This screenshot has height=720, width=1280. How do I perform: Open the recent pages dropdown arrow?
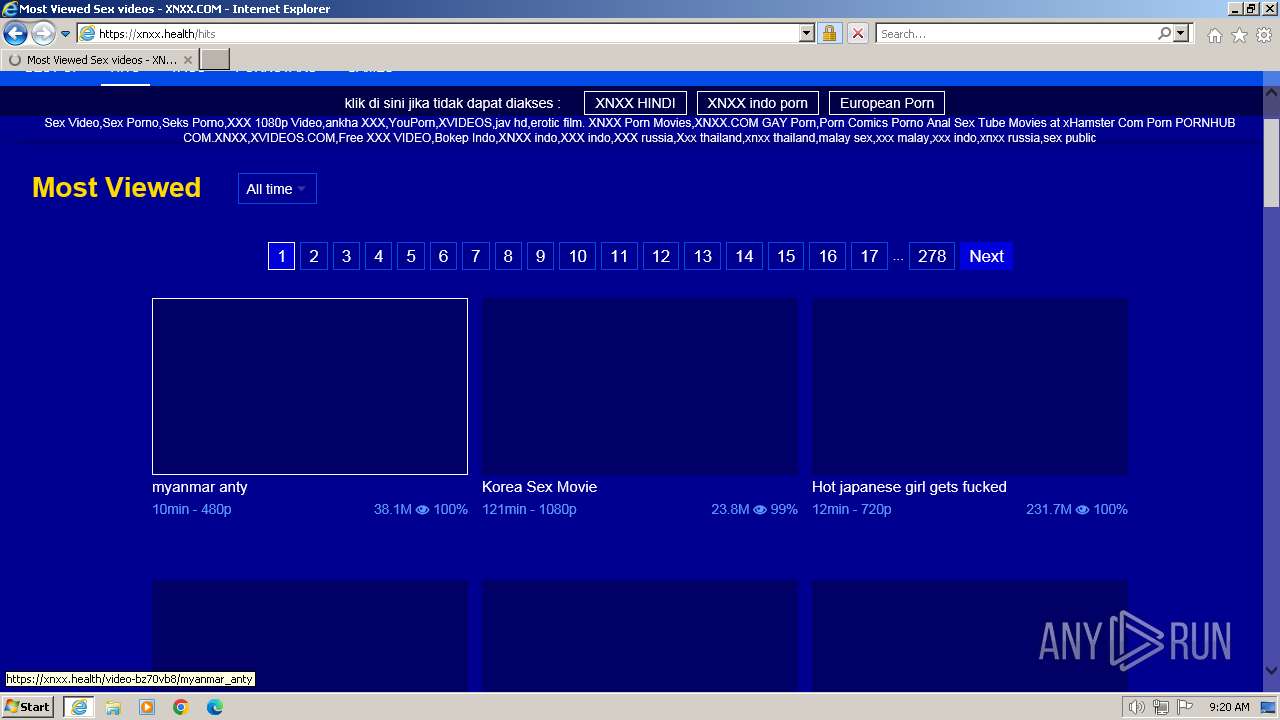[66, 34]
